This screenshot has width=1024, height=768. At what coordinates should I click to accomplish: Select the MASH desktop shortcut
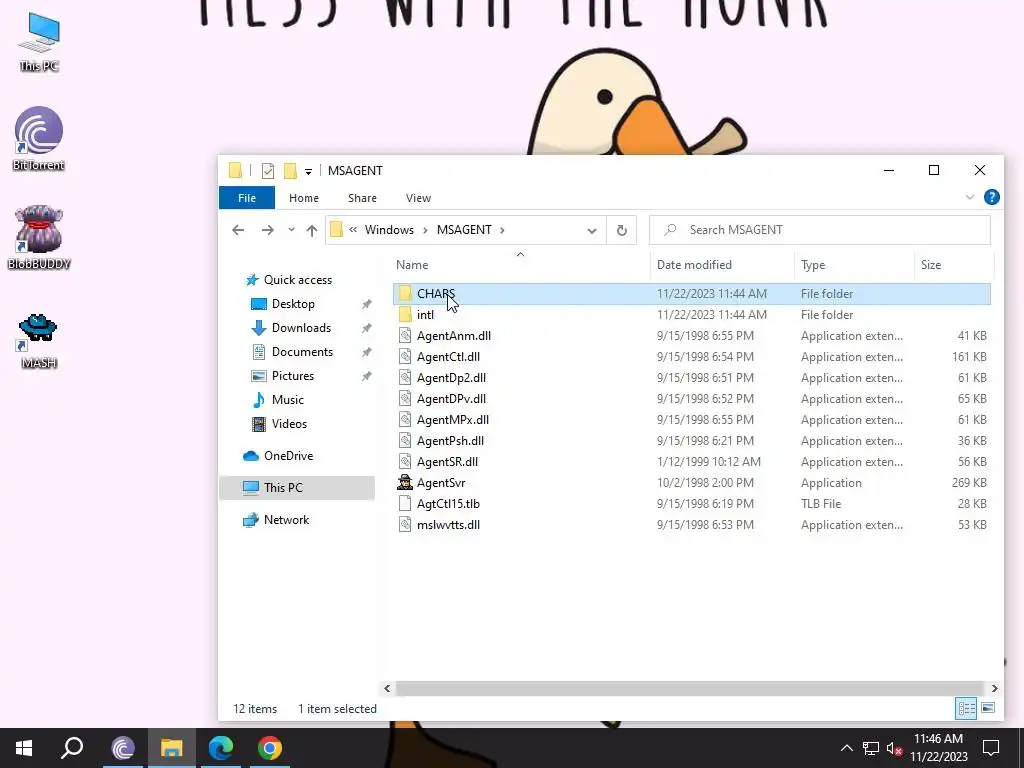tap(39, 340)
